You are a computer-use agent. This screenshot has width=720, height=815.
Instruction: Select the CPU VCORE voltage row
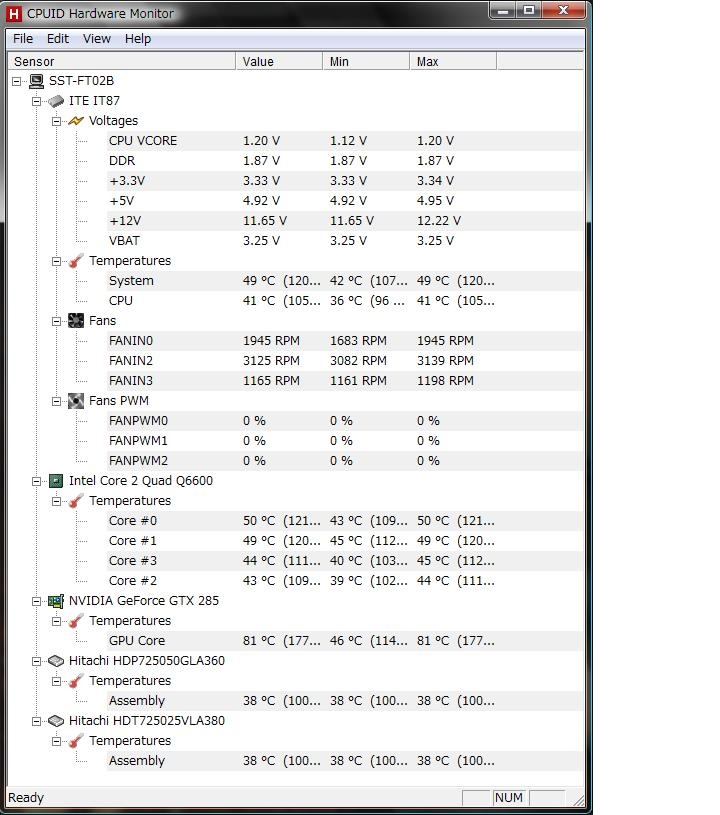point(143,141)
